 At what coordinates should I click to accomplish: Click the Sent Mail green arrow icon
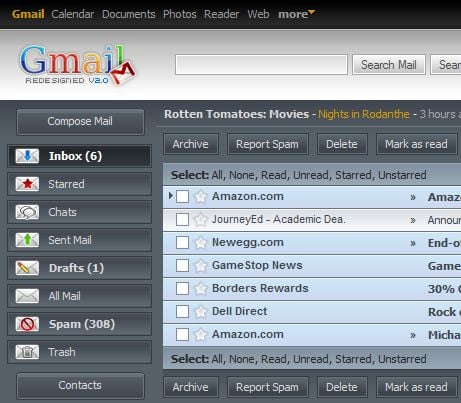(27, 240)
